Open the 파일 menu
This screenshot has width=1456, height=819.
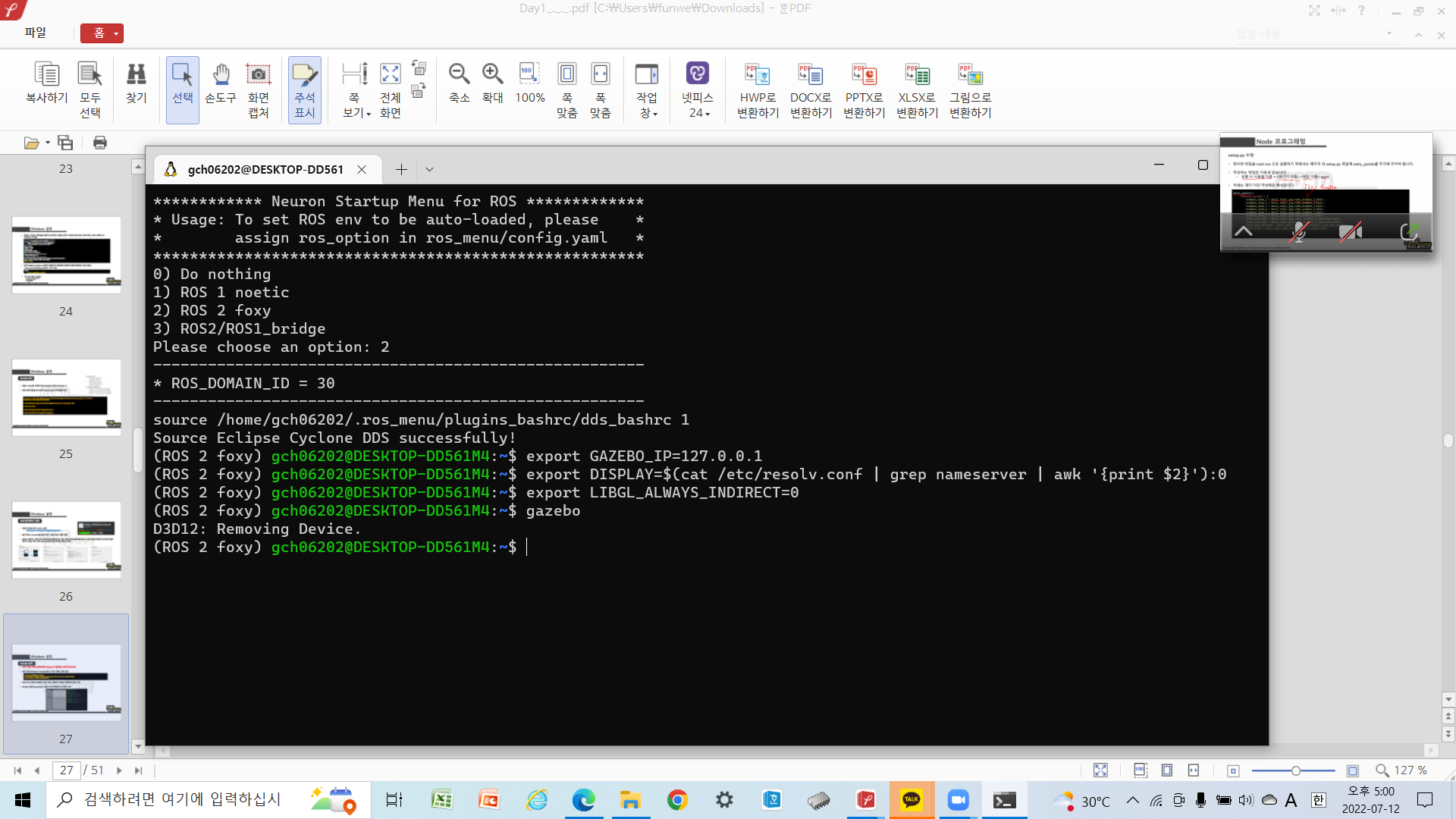click(34, 33)
